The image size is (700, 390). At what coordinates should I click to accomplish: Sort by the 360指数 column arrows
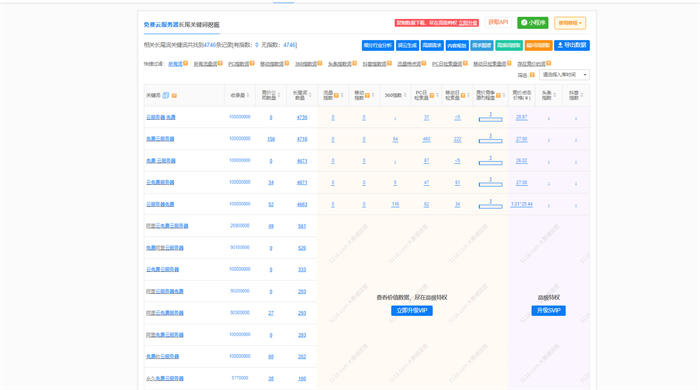pyautogui.click(x=405, y=95)
